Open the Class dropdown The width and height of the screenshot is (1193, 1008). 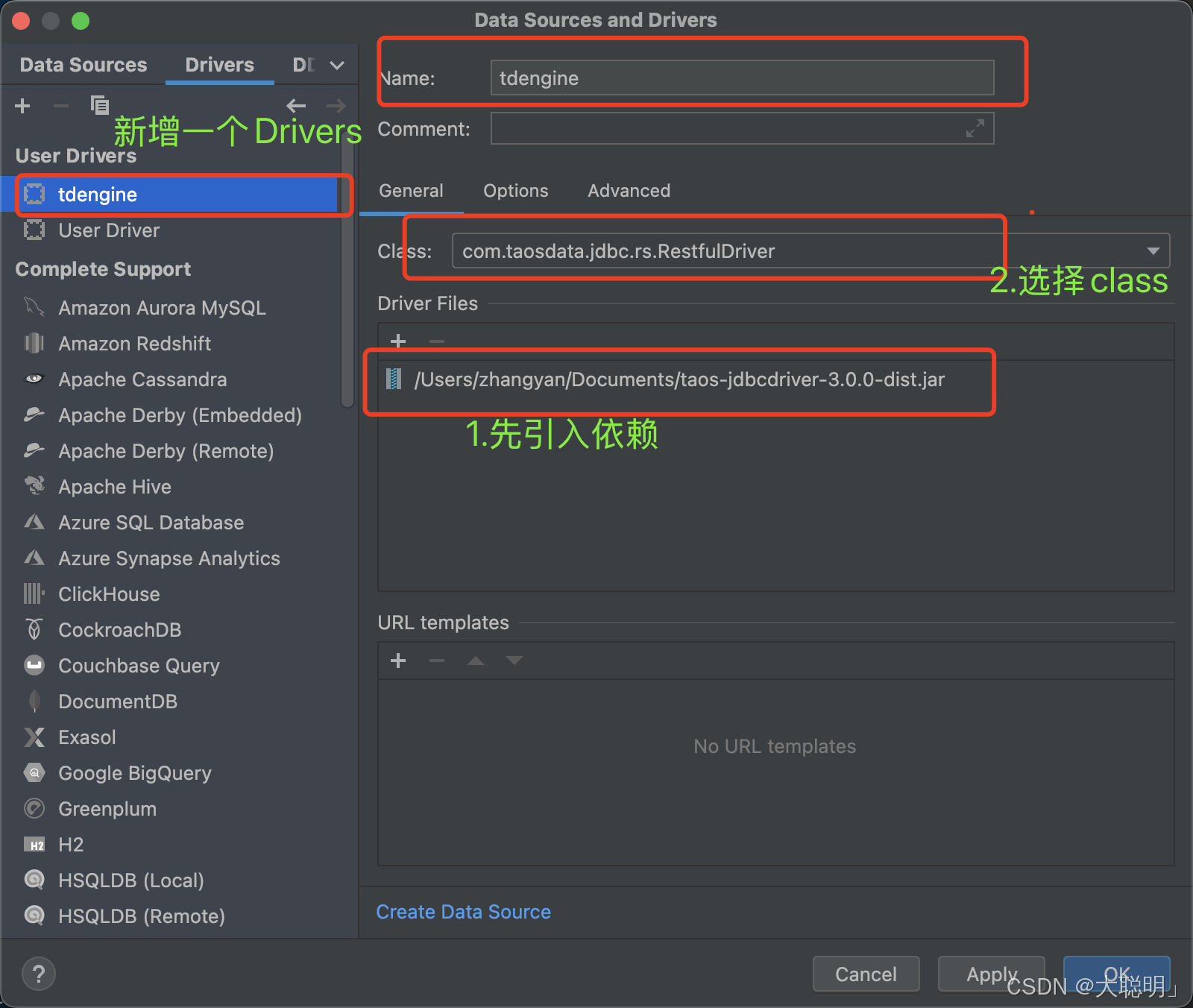(x=1153, y=251)
